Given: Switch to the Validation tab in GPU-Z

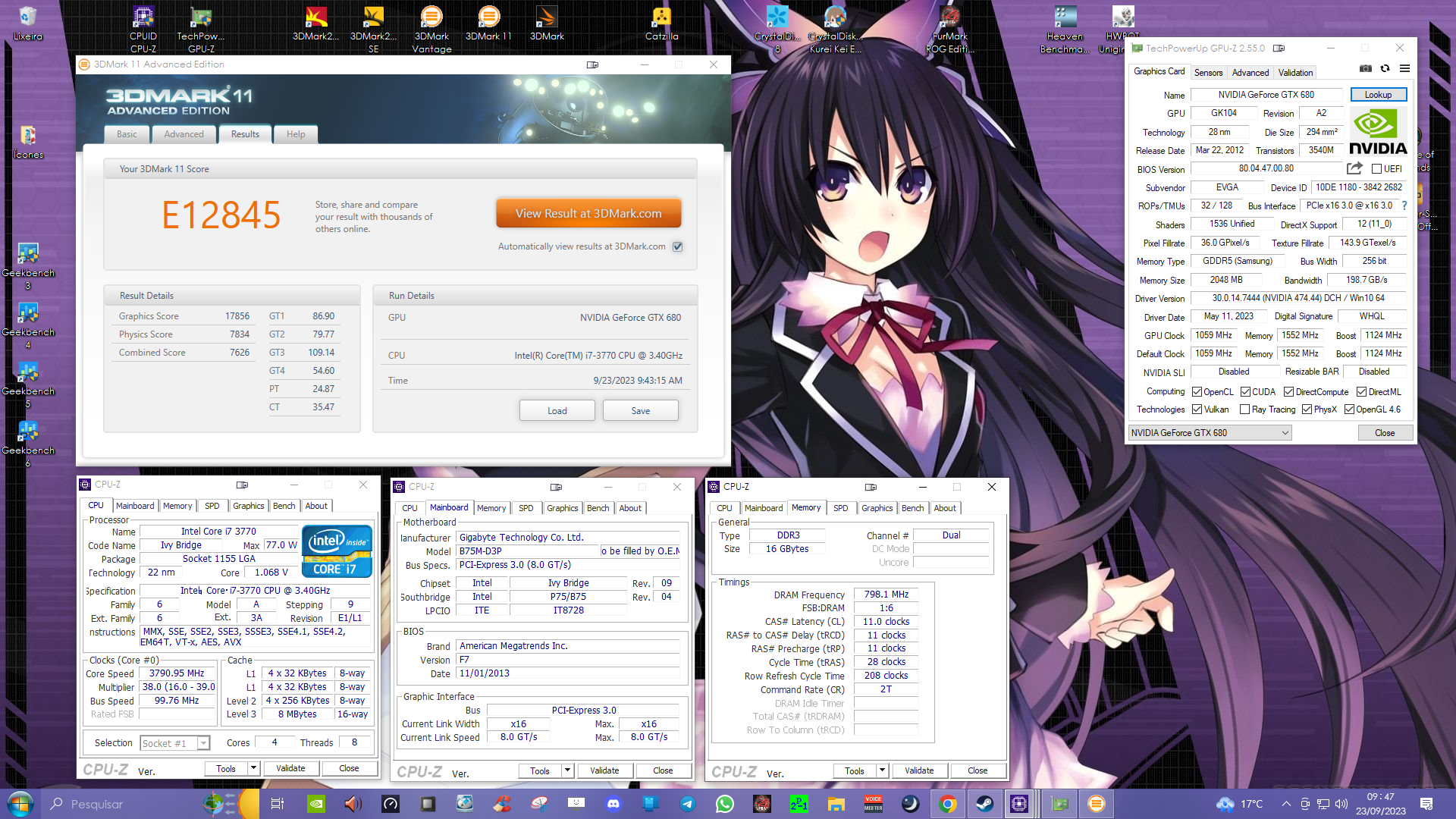Looking at the screenshot, I should (1295, 73).
